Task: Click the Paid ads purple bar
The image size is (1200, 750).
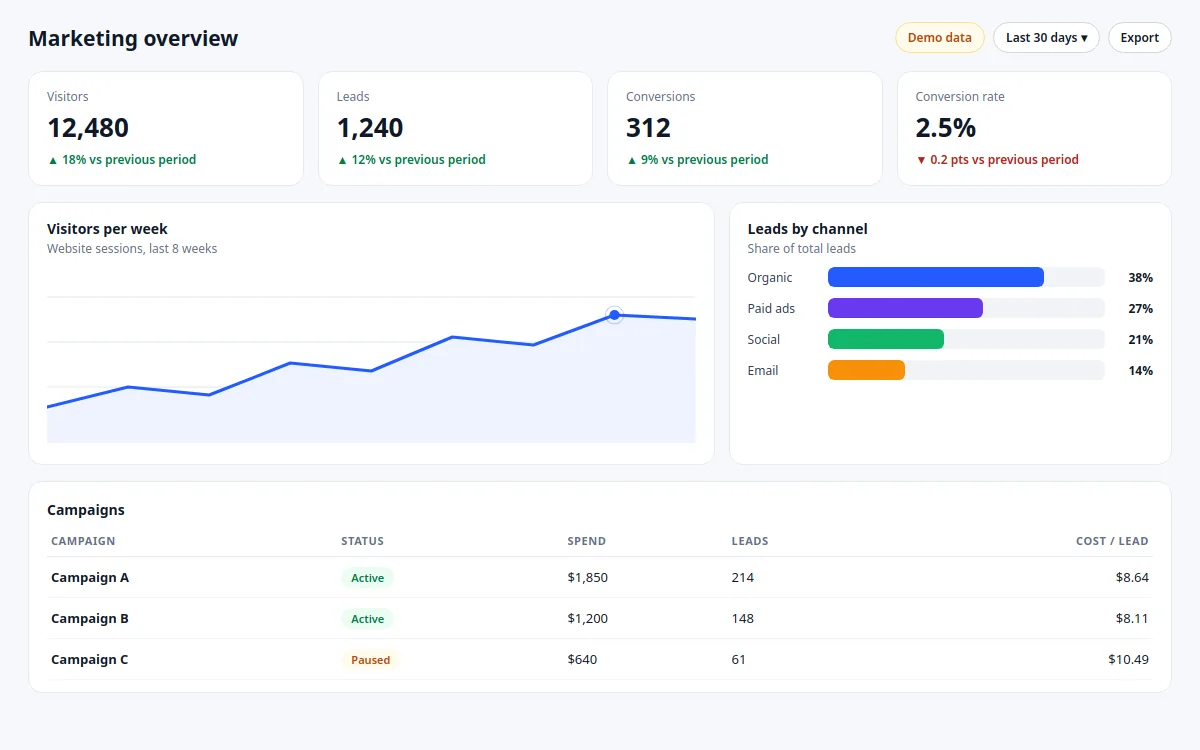Action: 905,308
